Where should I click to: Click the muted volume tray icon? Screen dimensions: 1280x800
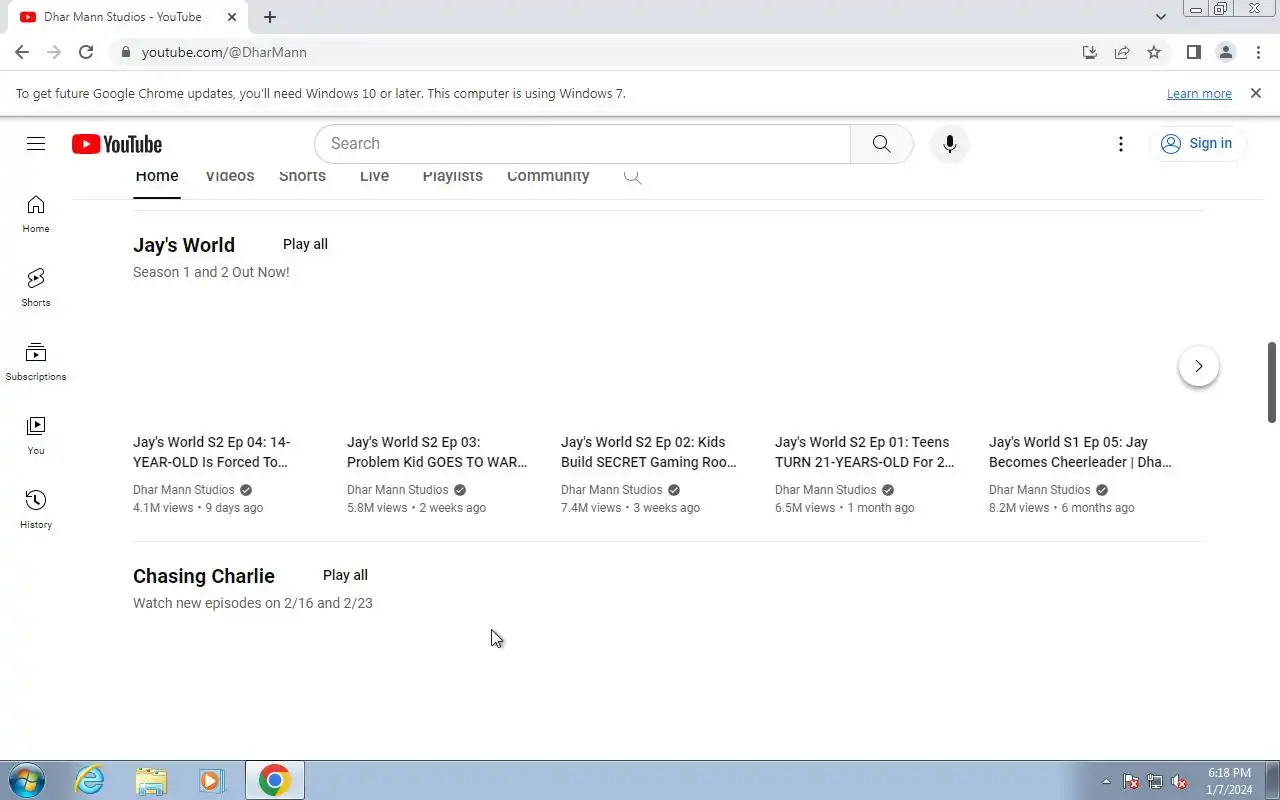point(1179,782)
